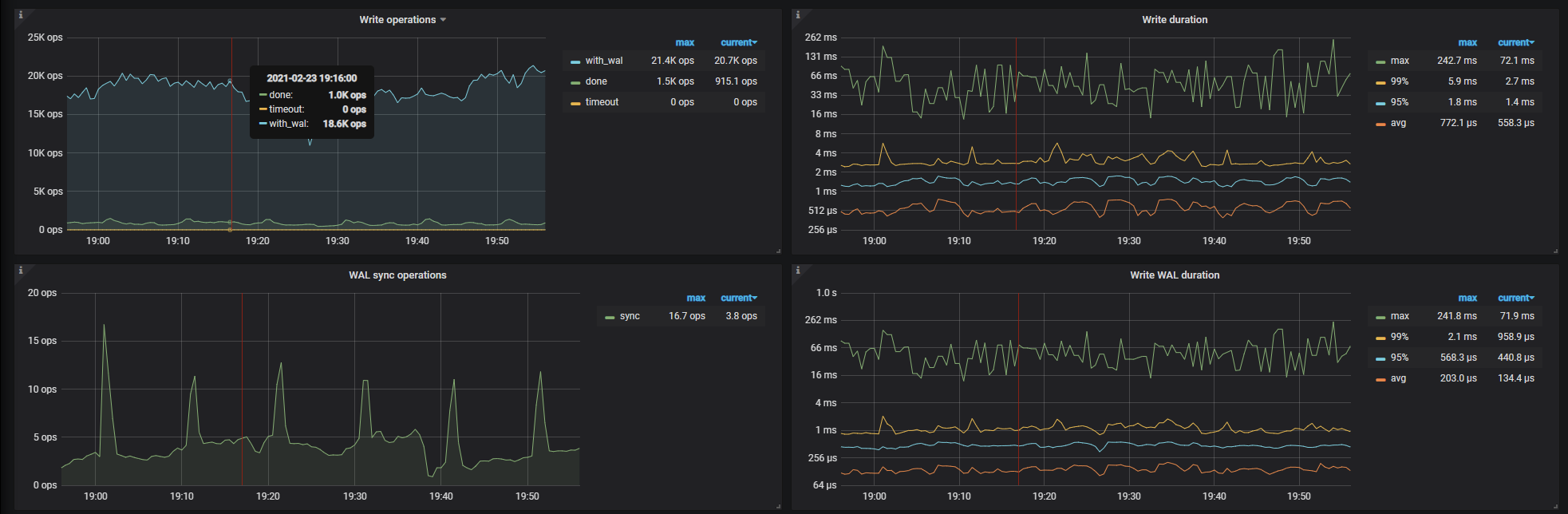Click the WAL sync operations resize handle
The image size is (1568, 514).
[x=778, y=507]
